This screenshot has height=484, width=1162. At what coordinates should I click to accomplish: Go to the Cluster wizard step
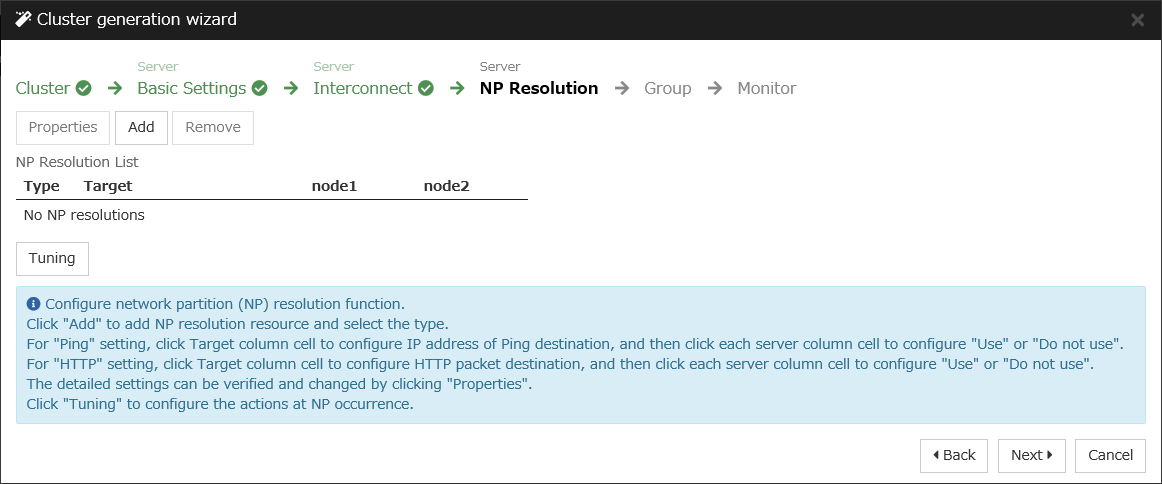pyautogui.click(x=43, y=88)
